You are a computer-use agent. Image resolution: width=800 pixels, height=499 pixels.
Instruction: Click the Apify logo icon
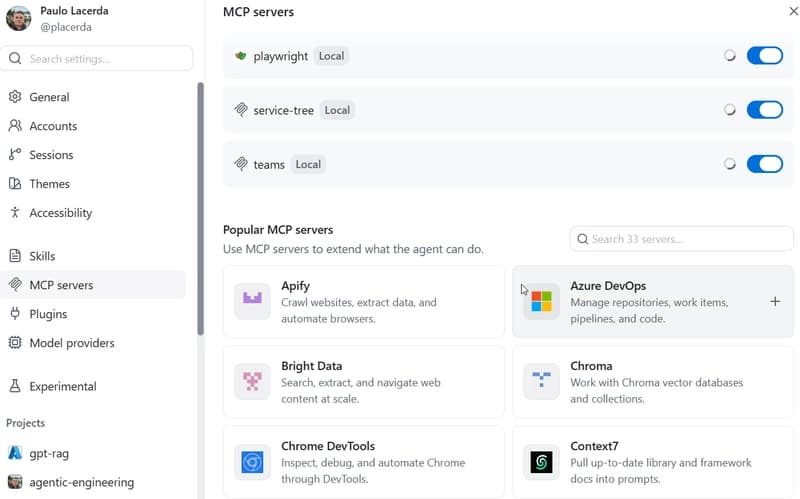[x=252, y=301]
